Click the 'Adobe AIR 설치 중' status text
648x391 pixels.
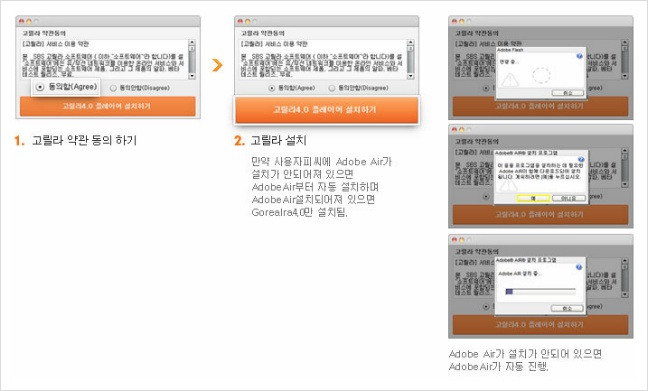(520, 274)
